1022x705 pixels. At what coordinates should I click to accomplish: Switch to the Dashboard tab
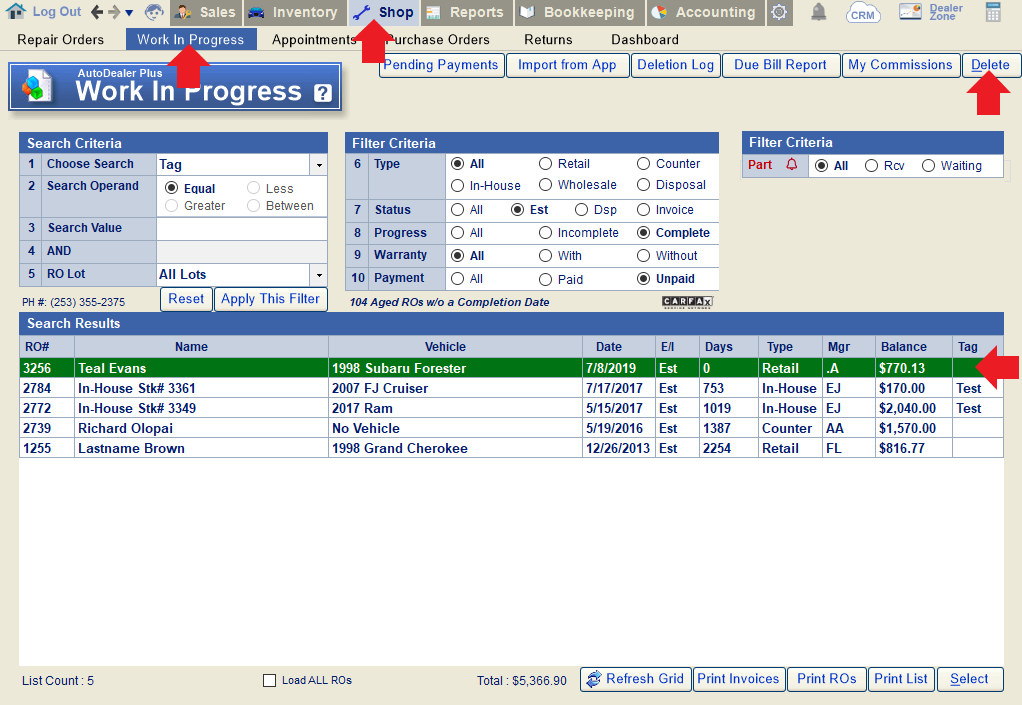point(645,40)
